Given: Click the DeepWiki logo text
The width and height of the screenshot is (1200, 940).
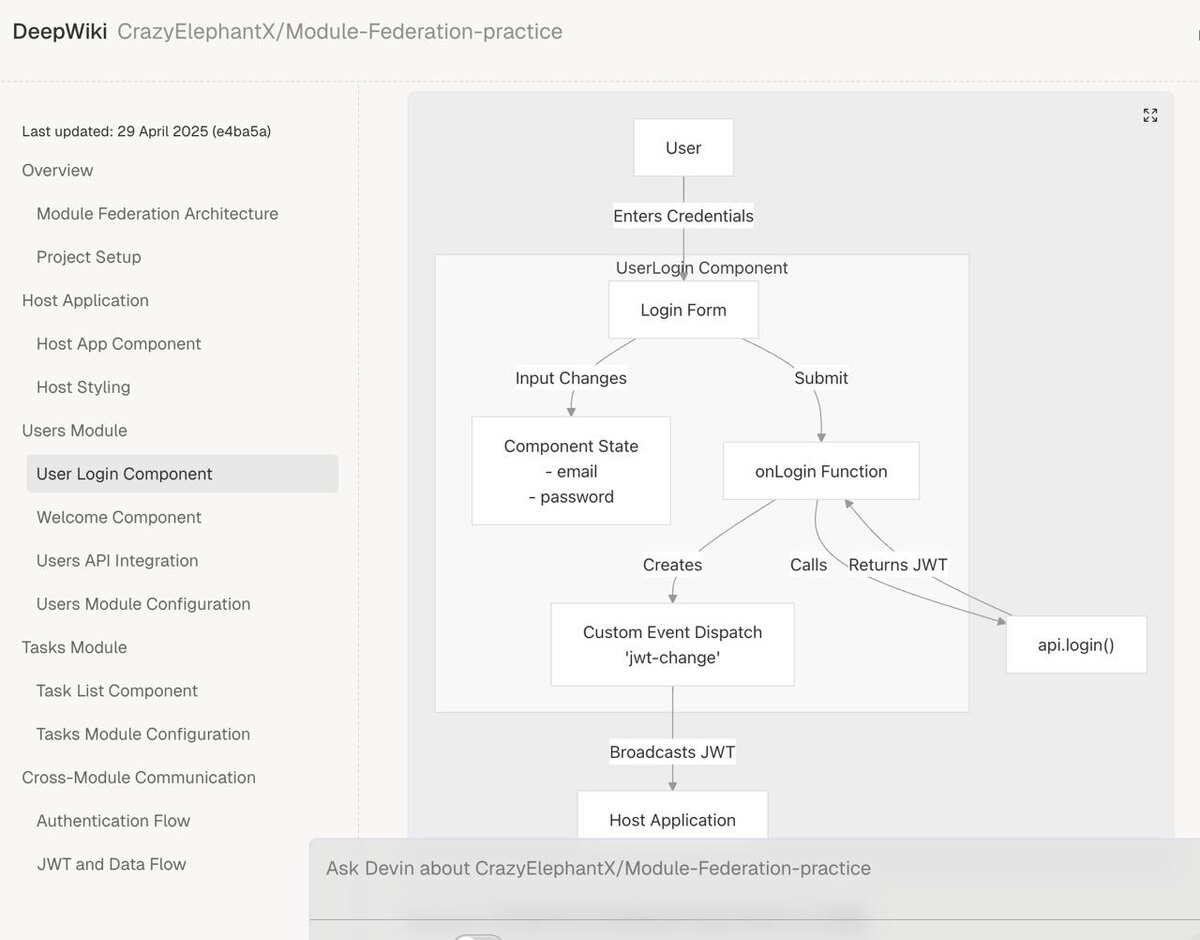Looking at the screenshot, I should click(x=59, y=32).
